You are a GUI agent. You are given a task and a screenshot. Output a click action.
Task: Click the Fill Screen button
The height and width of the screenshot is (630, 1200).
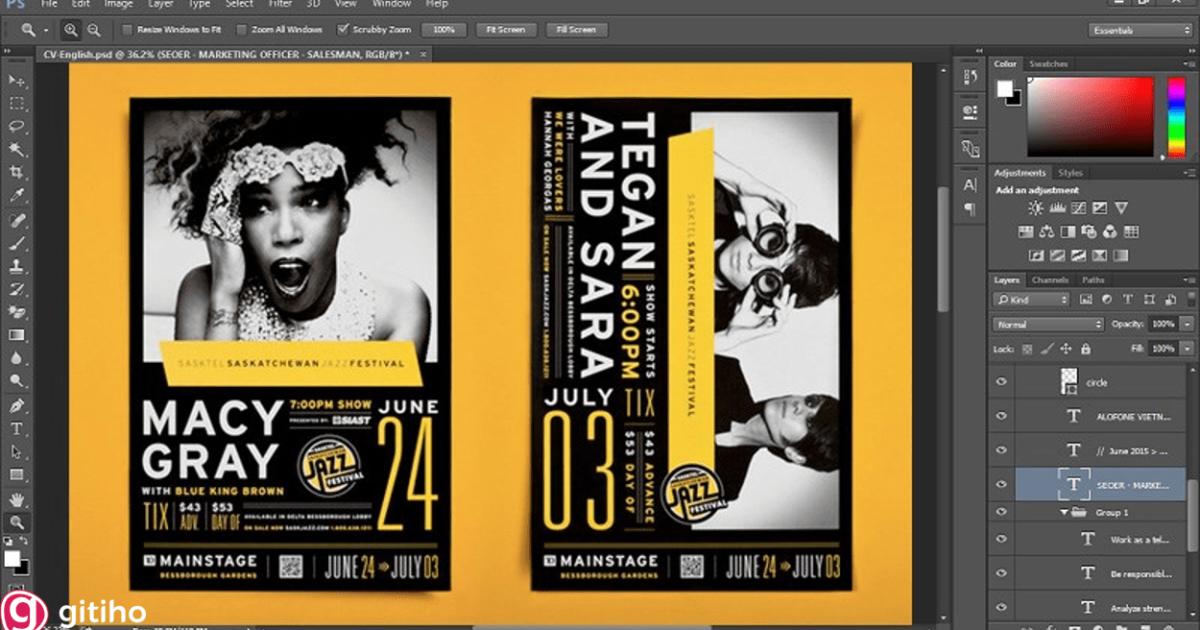tap(576, 29)
